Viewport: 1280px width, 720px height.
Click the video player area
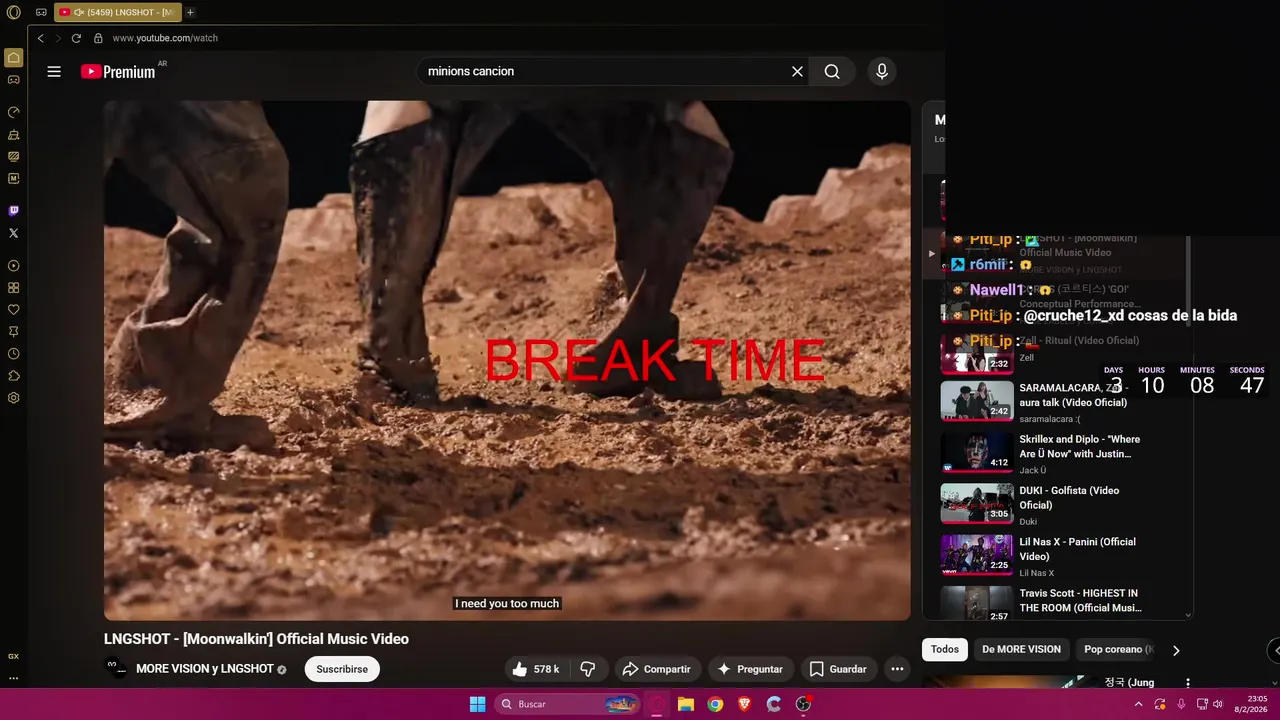[507, 360]
